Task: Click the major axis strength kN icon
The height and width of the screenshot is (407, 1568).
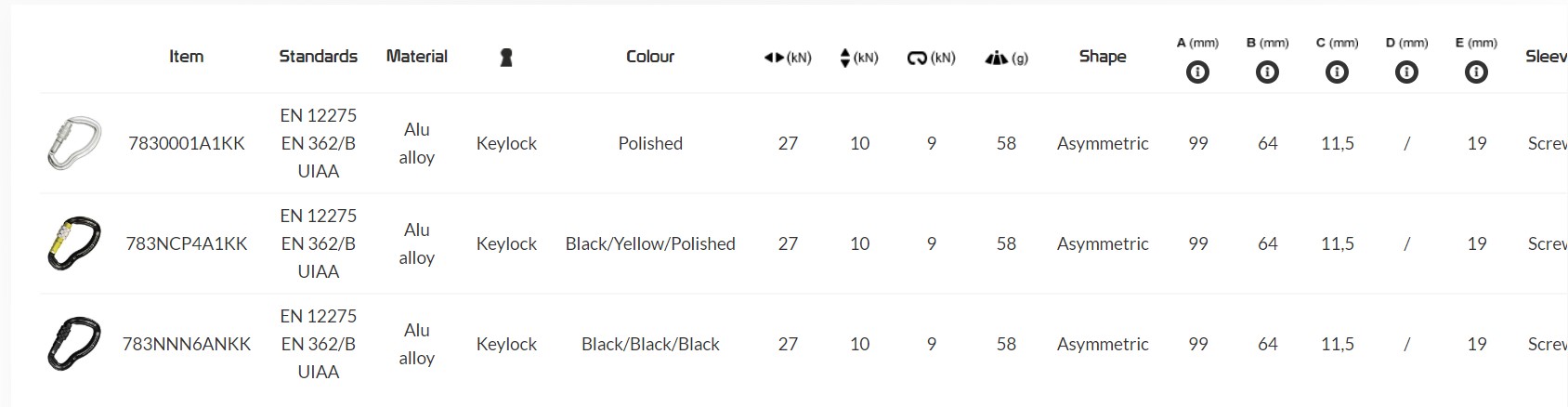Action: point(775,58)
